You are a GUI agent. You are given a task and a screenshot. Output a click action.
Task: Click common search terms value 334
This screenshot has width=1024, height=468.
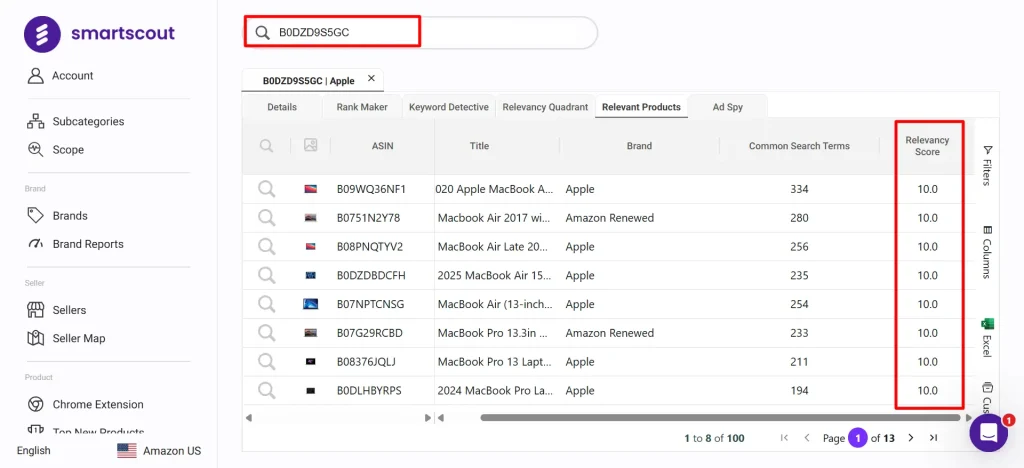pos(799,189)
